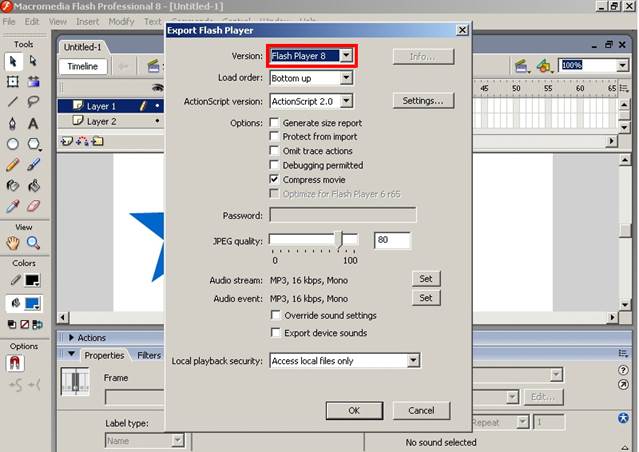Viewport: 639px width, 452px height.
Task: Open the File menu
Action: (9, 21)
